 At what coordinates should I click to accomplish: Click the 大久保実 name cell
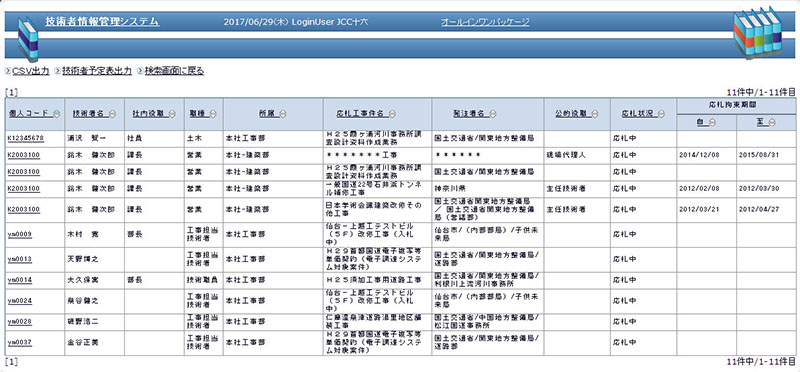tap(94, 280)
